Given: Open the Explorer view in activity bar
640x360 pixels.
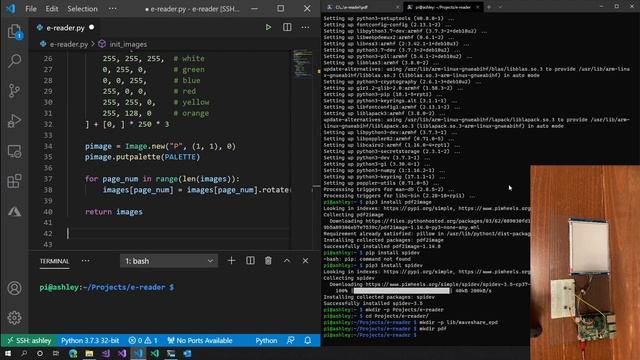Looking at the screenshot, I should [14, 31].
